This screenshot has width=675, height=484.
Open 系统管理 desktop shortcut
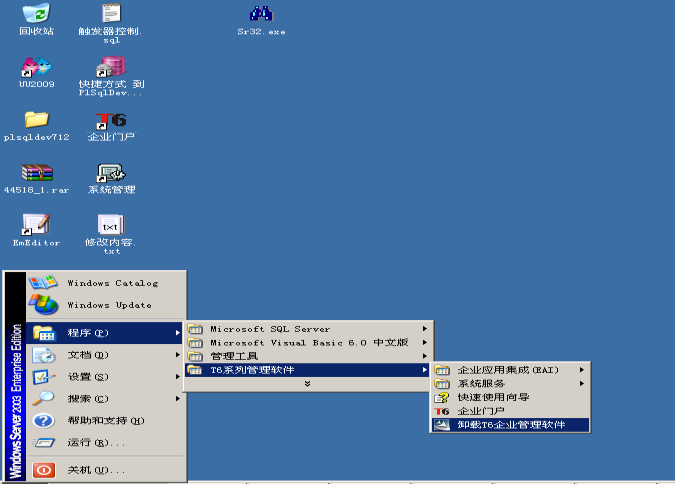pyautogui.click(x=110, y=173)
